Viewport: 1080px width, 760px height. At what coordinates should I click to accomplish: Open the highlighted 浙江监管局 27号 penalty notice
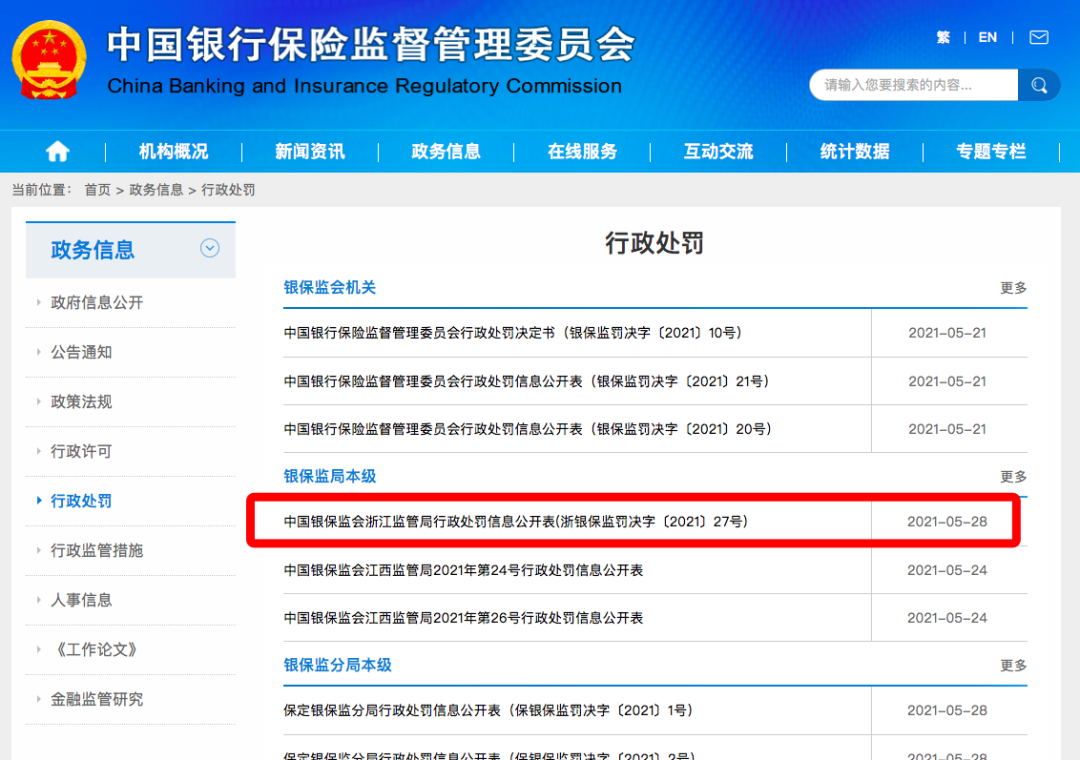click(515, 522)
